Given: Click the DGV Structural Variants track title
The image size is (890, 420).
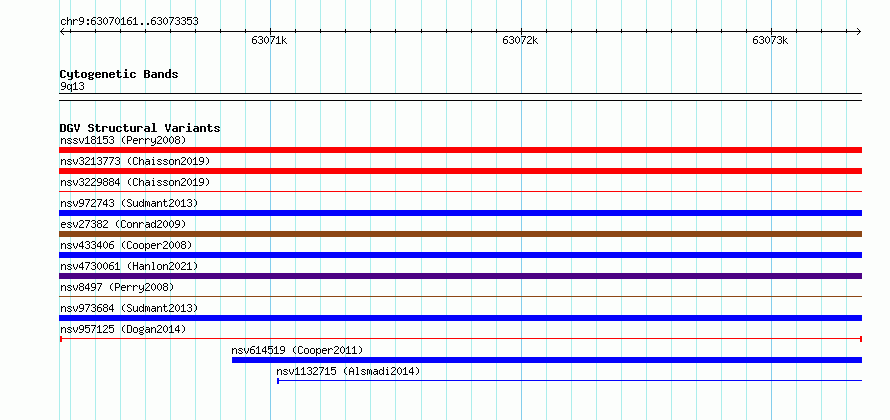Looking at the screenshot, I should (140, 128).
